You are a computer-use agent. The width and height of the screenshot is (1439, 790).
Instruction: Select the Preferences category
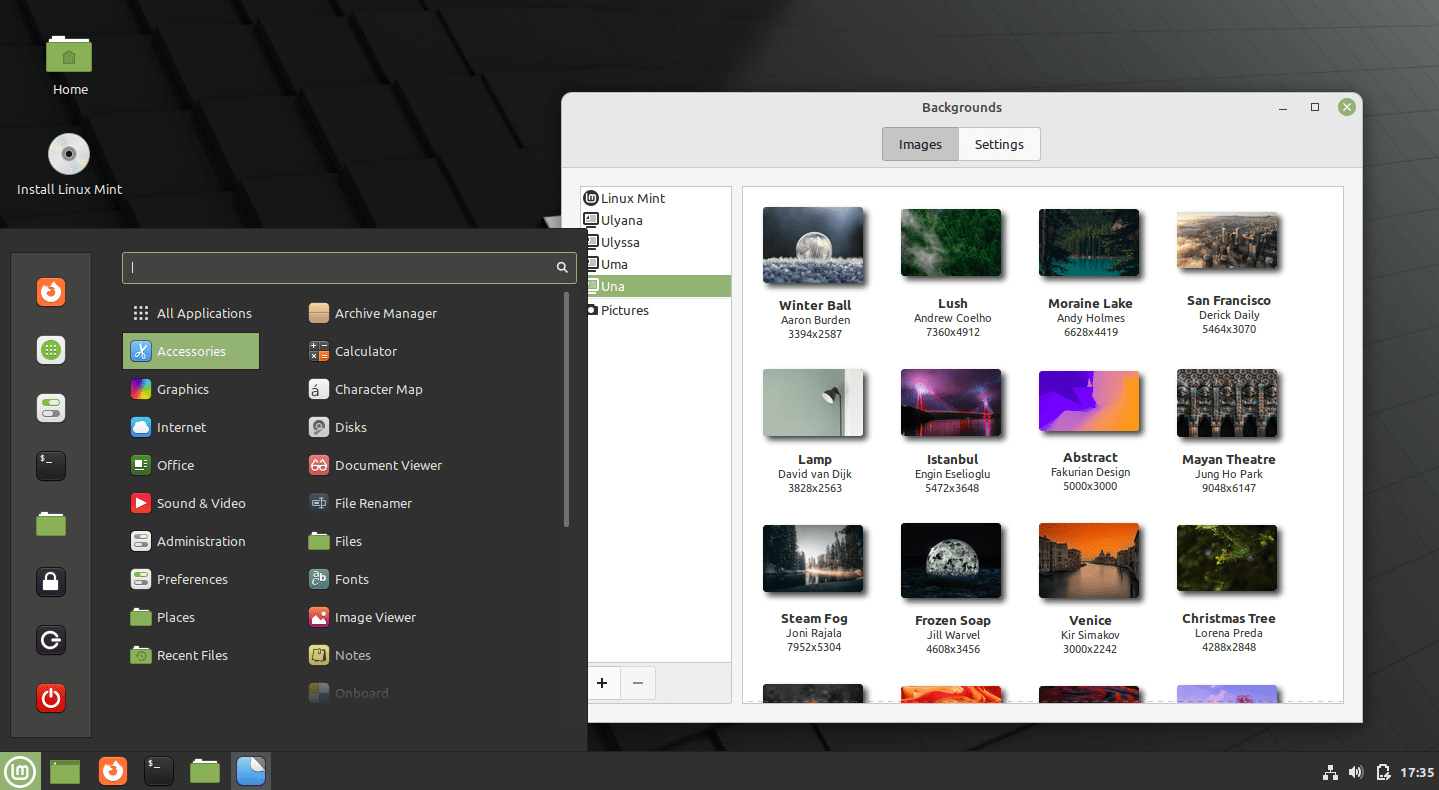(191, 579)
